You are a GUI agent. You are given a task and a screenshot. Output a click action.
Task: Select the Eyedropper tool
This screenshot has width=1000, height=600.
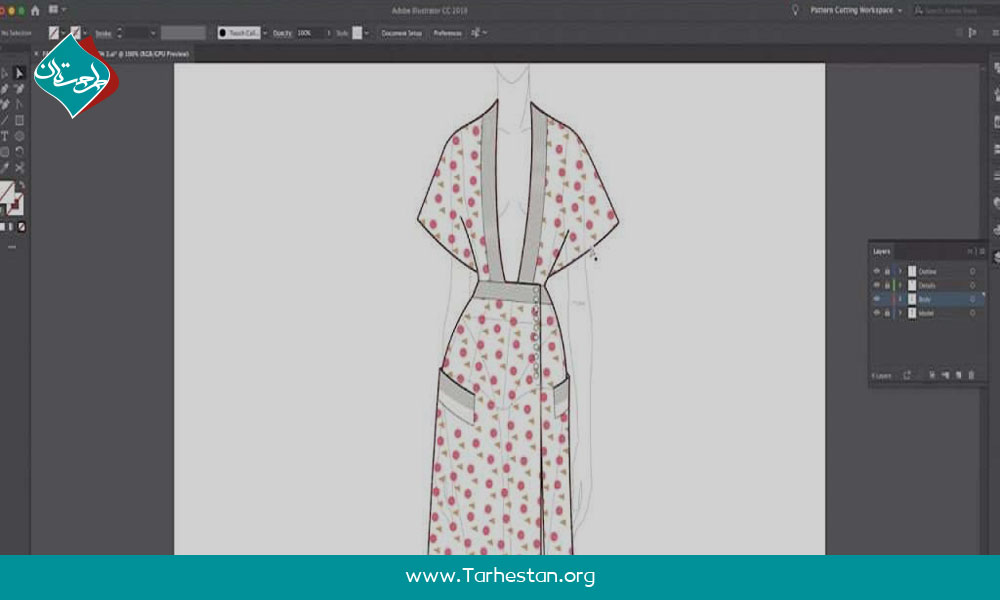pos(4,168)
